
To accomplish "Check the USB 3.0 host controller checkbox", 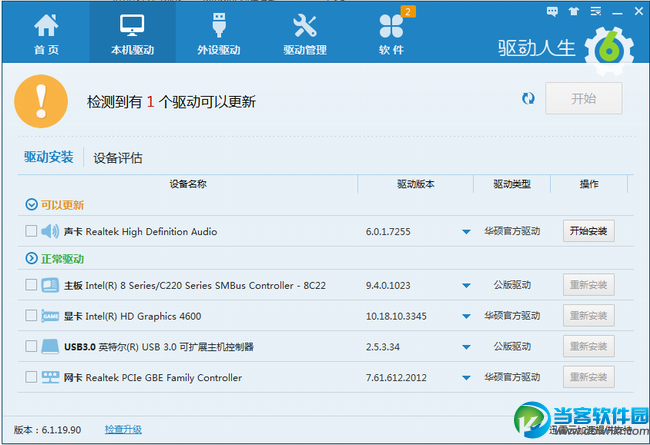I will point(31,346).
